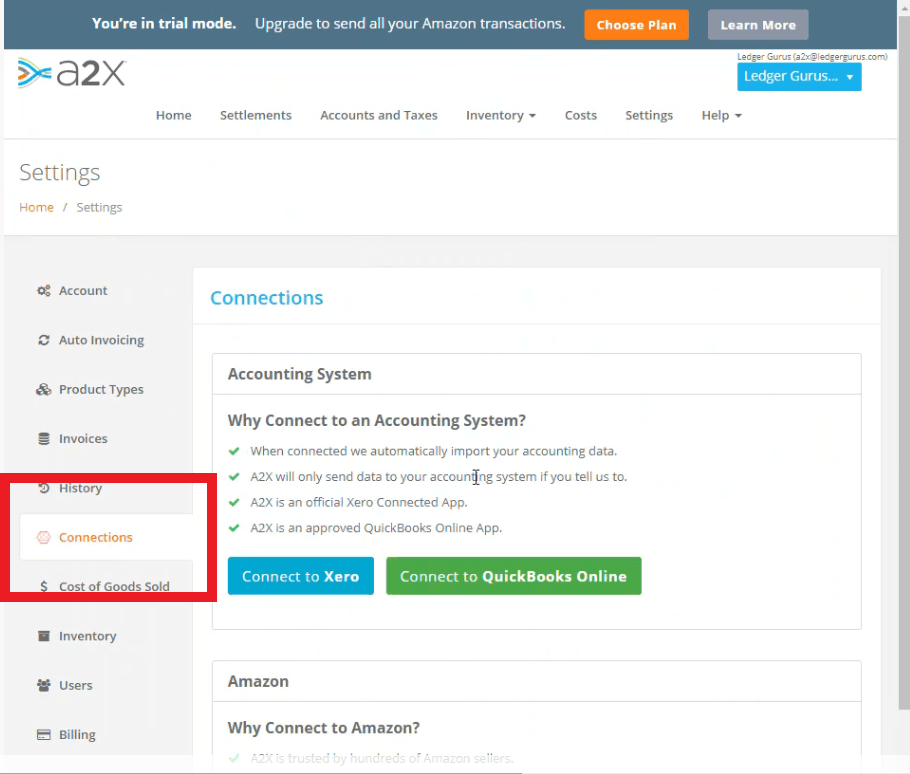Go to Home in the navigation bar
The height and width of the screenshot is (774, 910).
tap(174, 115)
